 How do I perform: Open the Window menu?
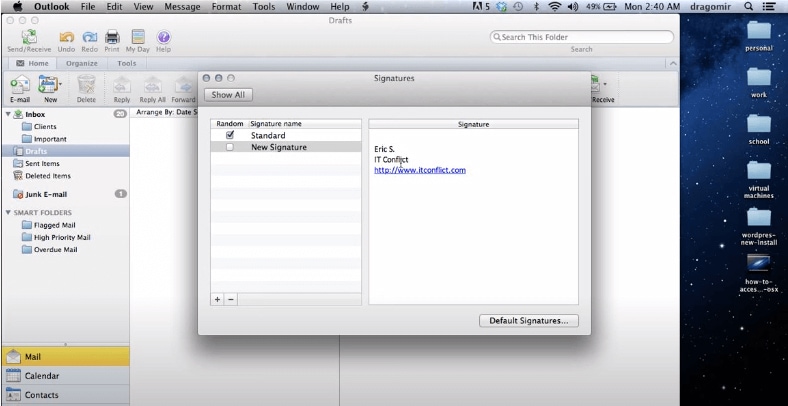point(303,7)
